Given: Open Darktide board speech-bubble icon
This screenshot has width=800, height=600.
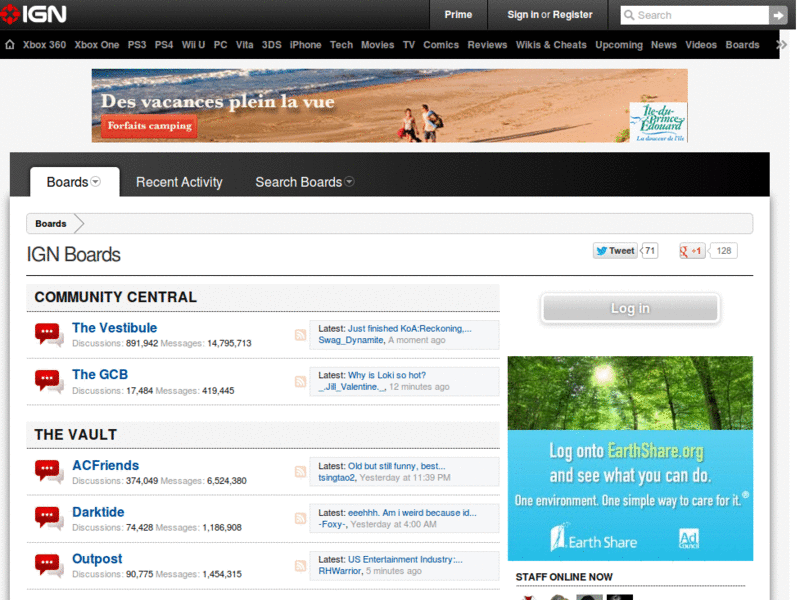Looking at the screenshot, I should (48, 519).
